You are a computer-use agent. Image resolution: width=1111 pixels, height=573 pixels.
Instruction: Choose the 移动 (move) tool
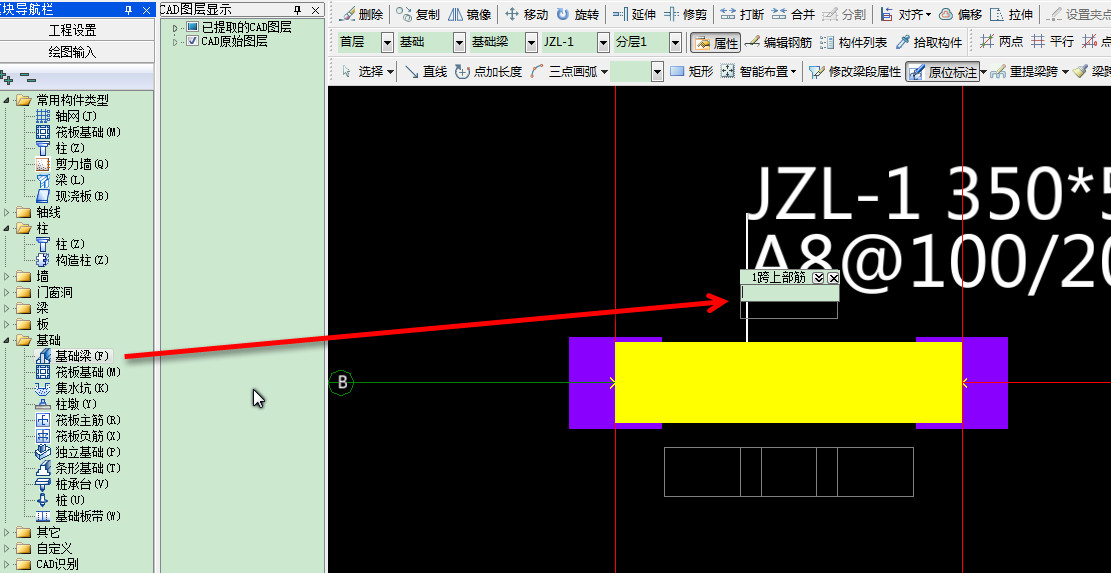pos(526,15)
